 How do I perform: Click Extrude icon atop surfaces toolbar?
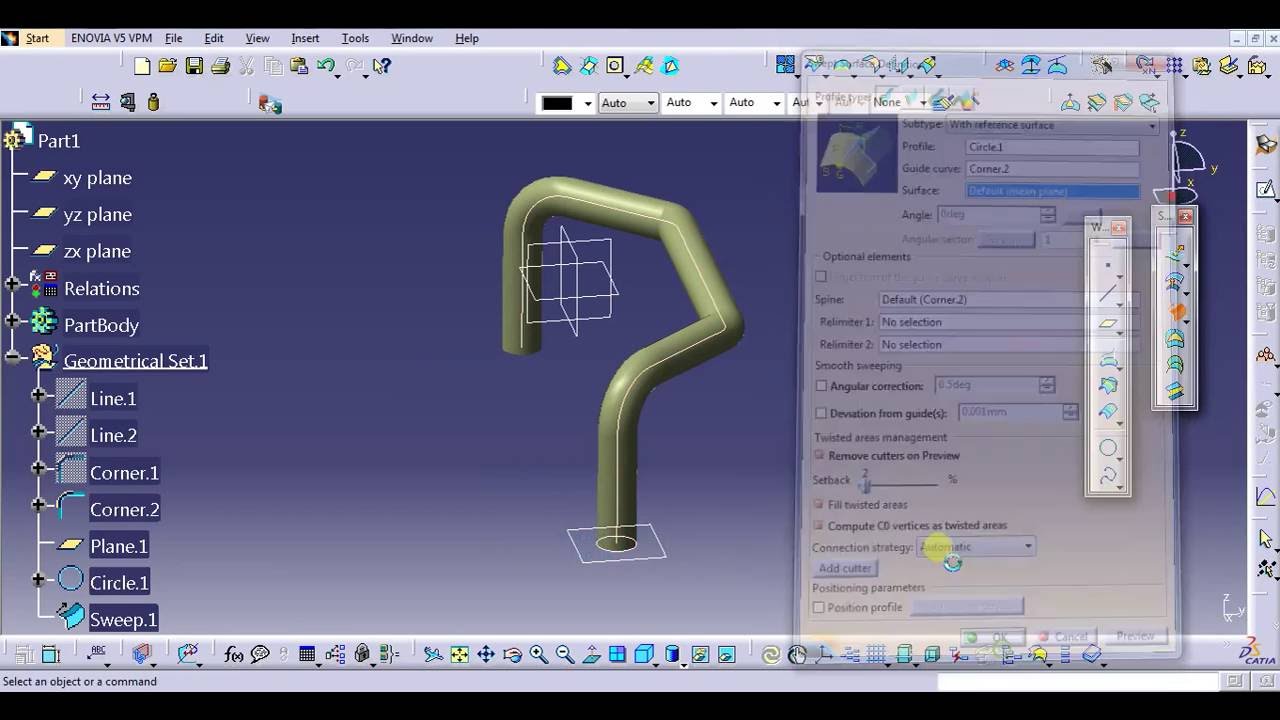[x=1176, y=254]
